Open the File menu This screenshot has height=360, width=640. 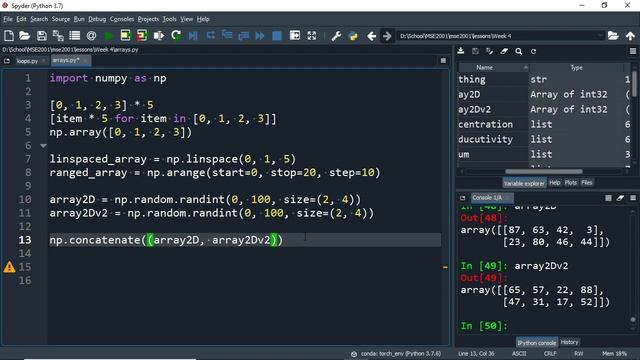(8, 19)
